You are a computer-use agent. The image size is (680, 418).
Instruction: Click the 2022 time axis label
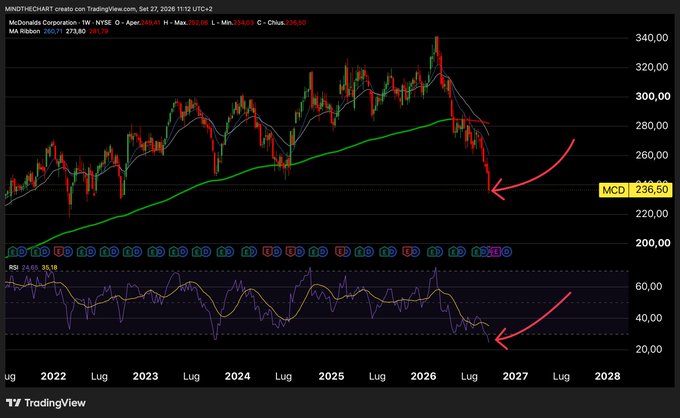53,376
